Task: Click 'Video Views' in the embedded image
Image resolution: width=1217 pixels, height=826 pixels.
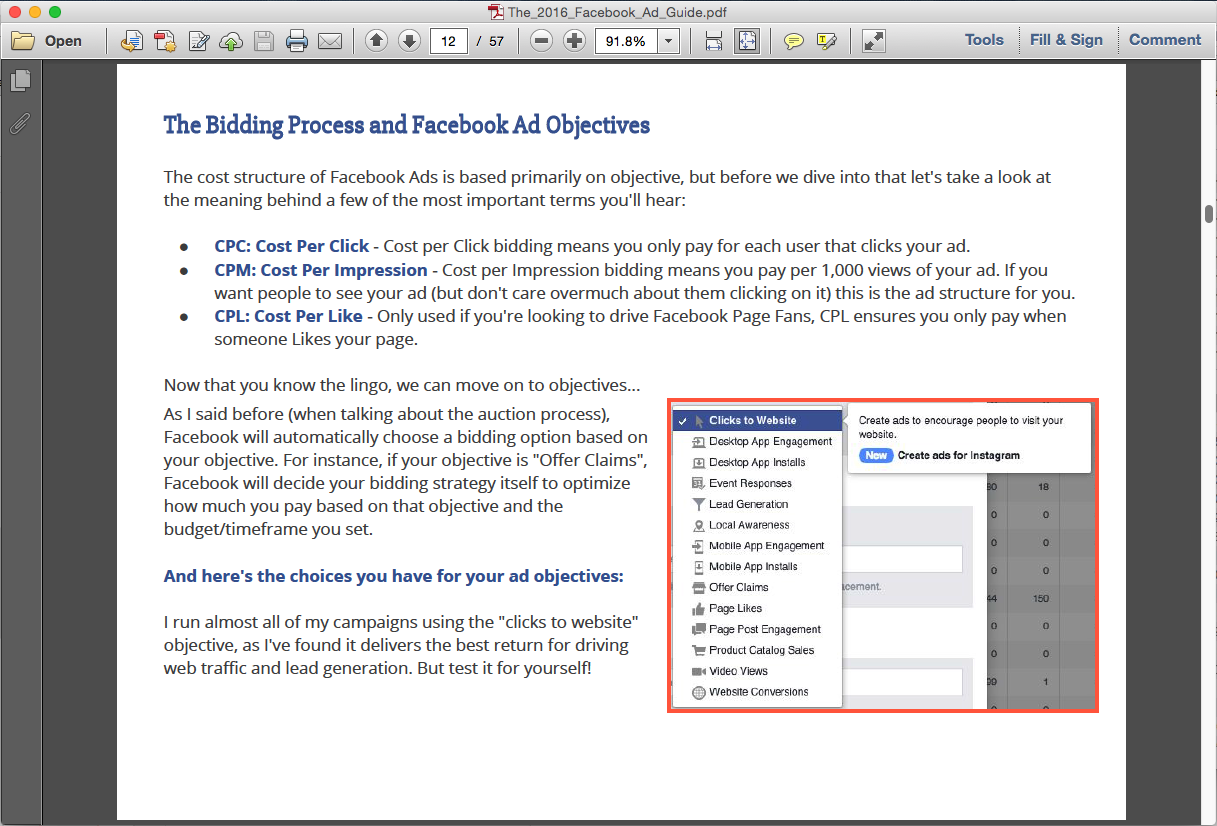Action: pos(739,671)
